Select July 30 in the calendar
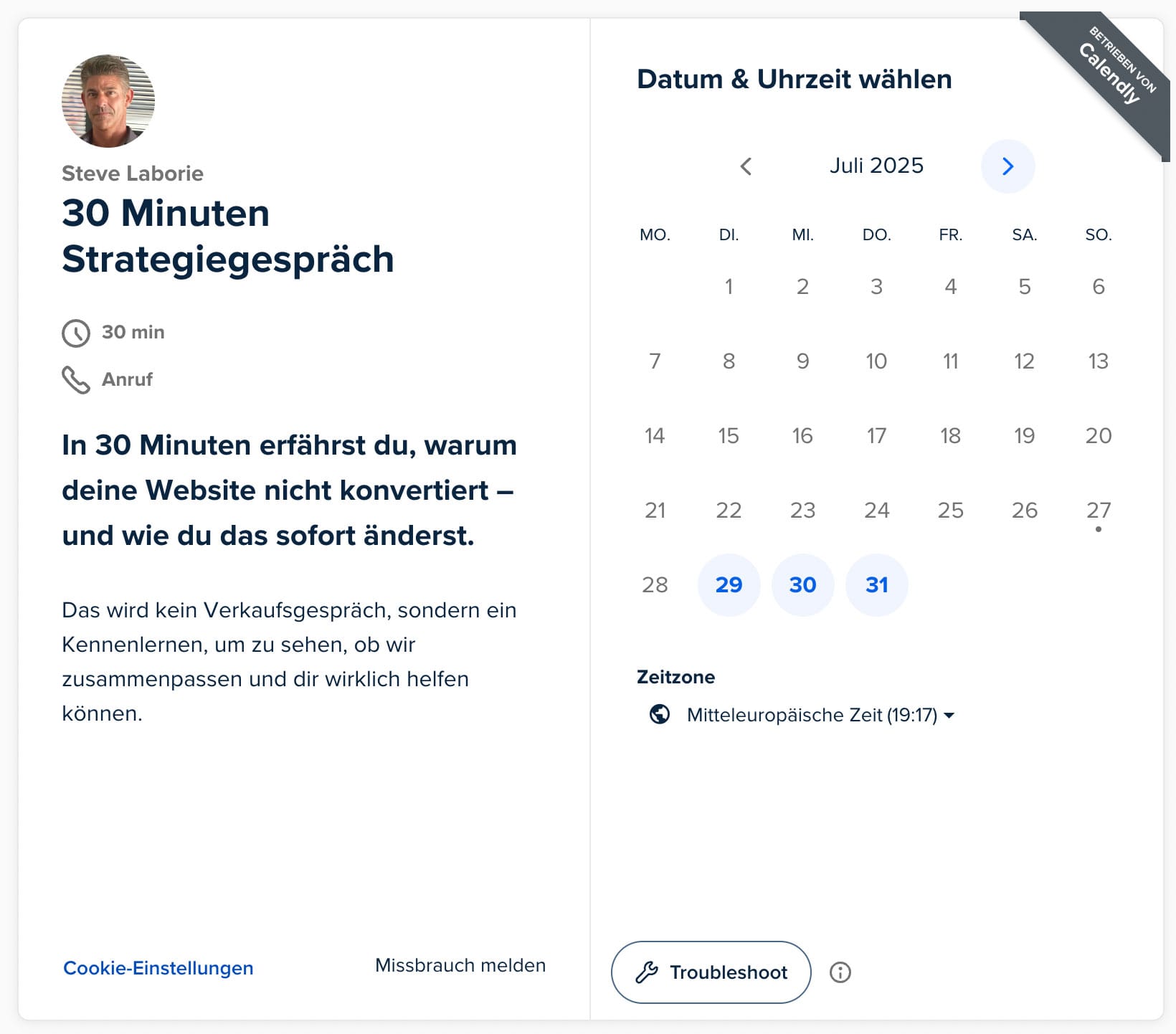Viewport: 1176px width, 1034px height. [802, 585]
